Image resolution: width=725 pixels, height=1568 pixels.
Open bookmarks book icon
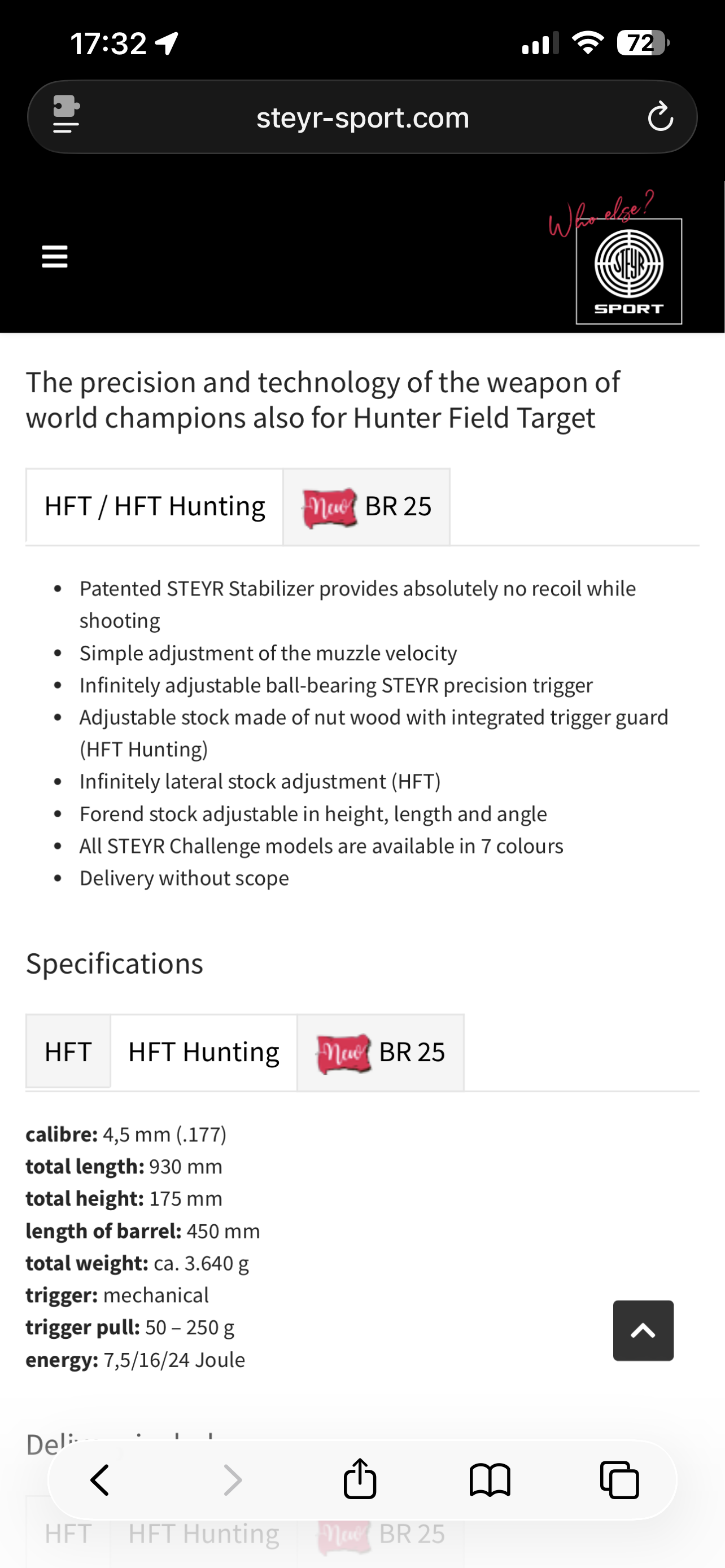point(490,1480)
